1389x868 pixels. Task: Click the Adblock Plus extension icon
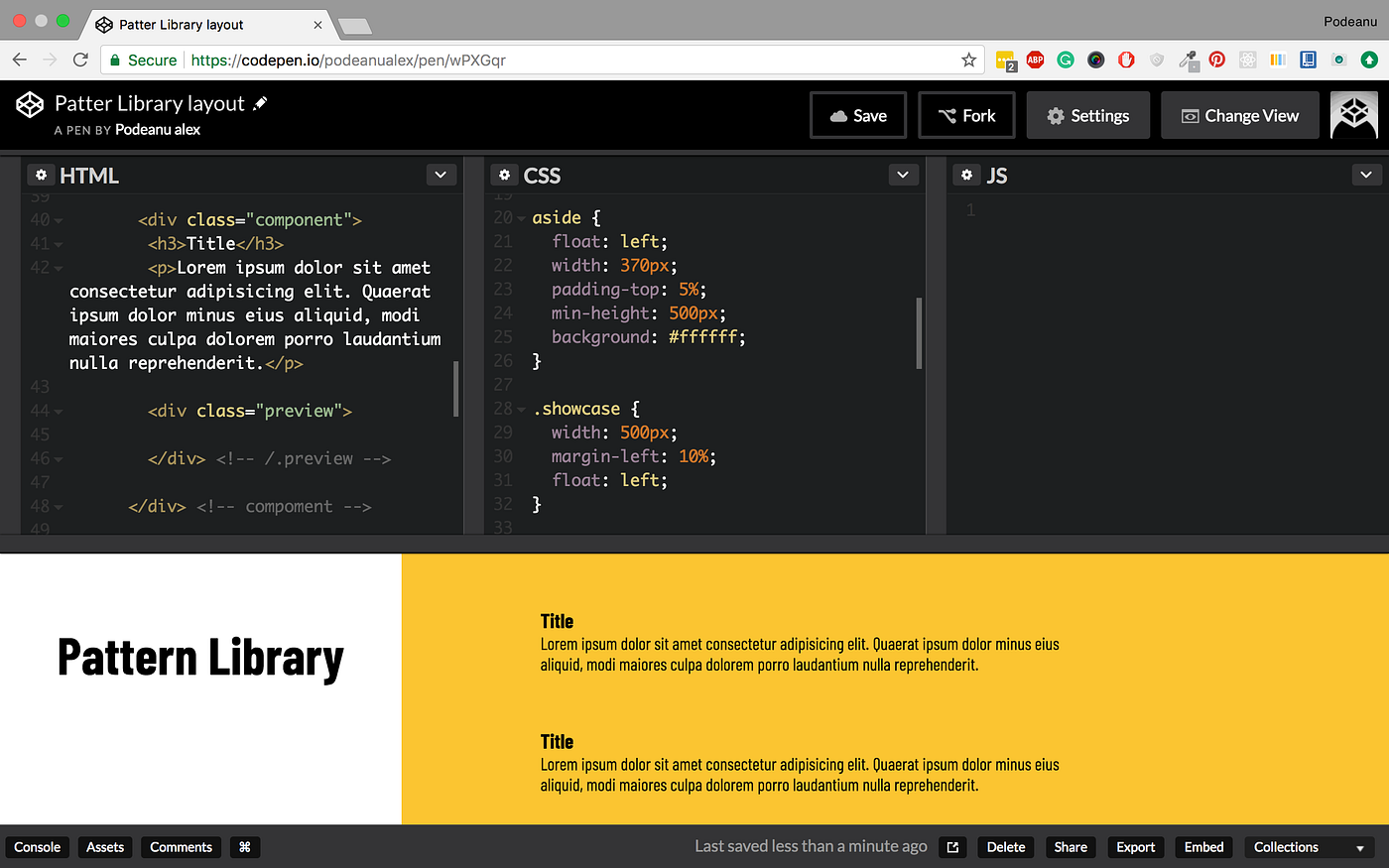point(1035,60)
